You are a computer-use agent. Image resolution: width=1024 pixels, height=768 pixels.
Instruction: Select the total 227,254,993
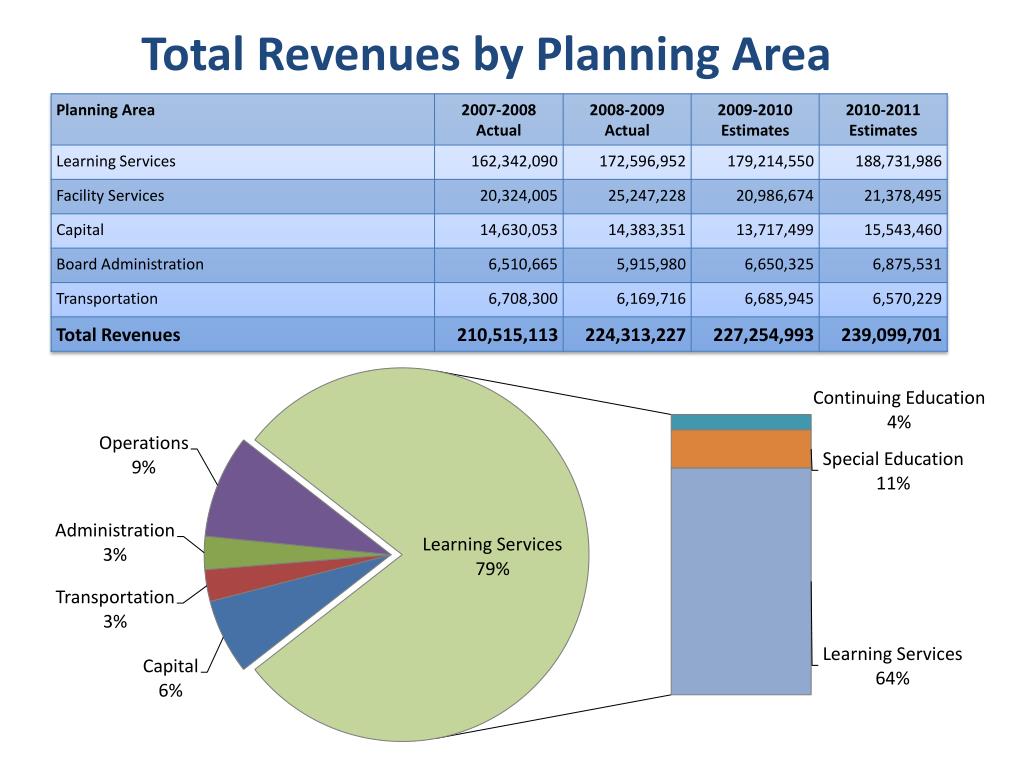763,335
